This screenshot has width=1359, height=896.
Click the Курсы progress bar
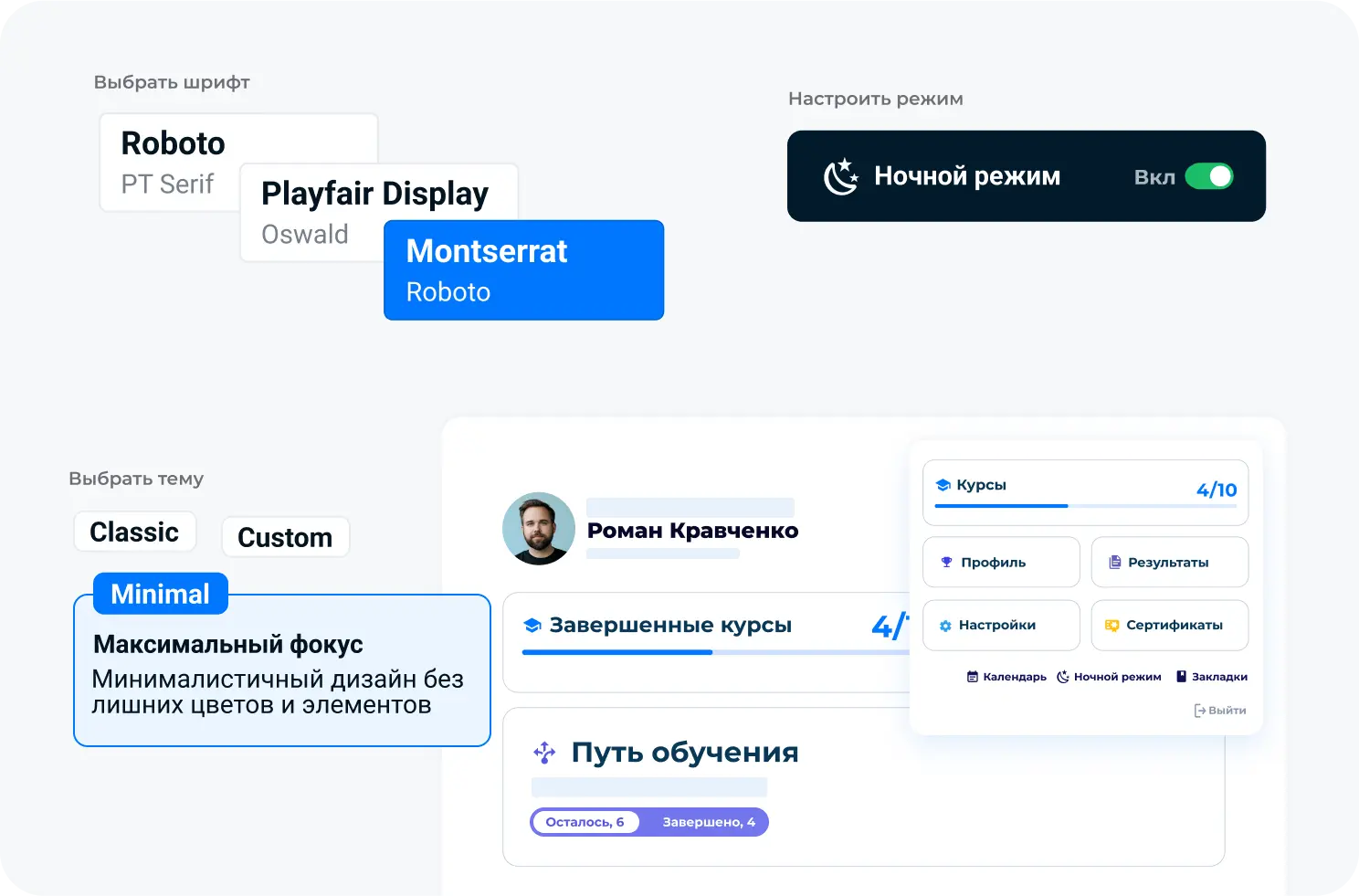[x=1085, y=505]
